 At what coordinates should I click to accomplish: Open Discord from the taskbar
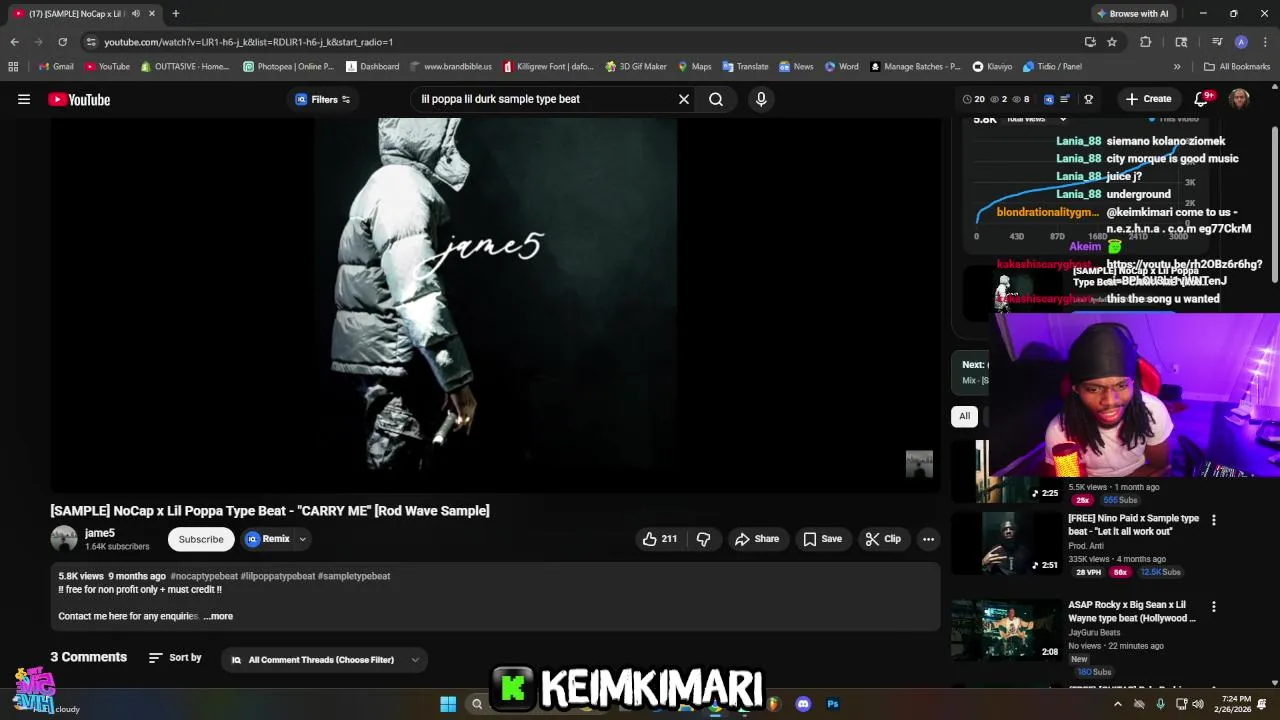(803, 704)
